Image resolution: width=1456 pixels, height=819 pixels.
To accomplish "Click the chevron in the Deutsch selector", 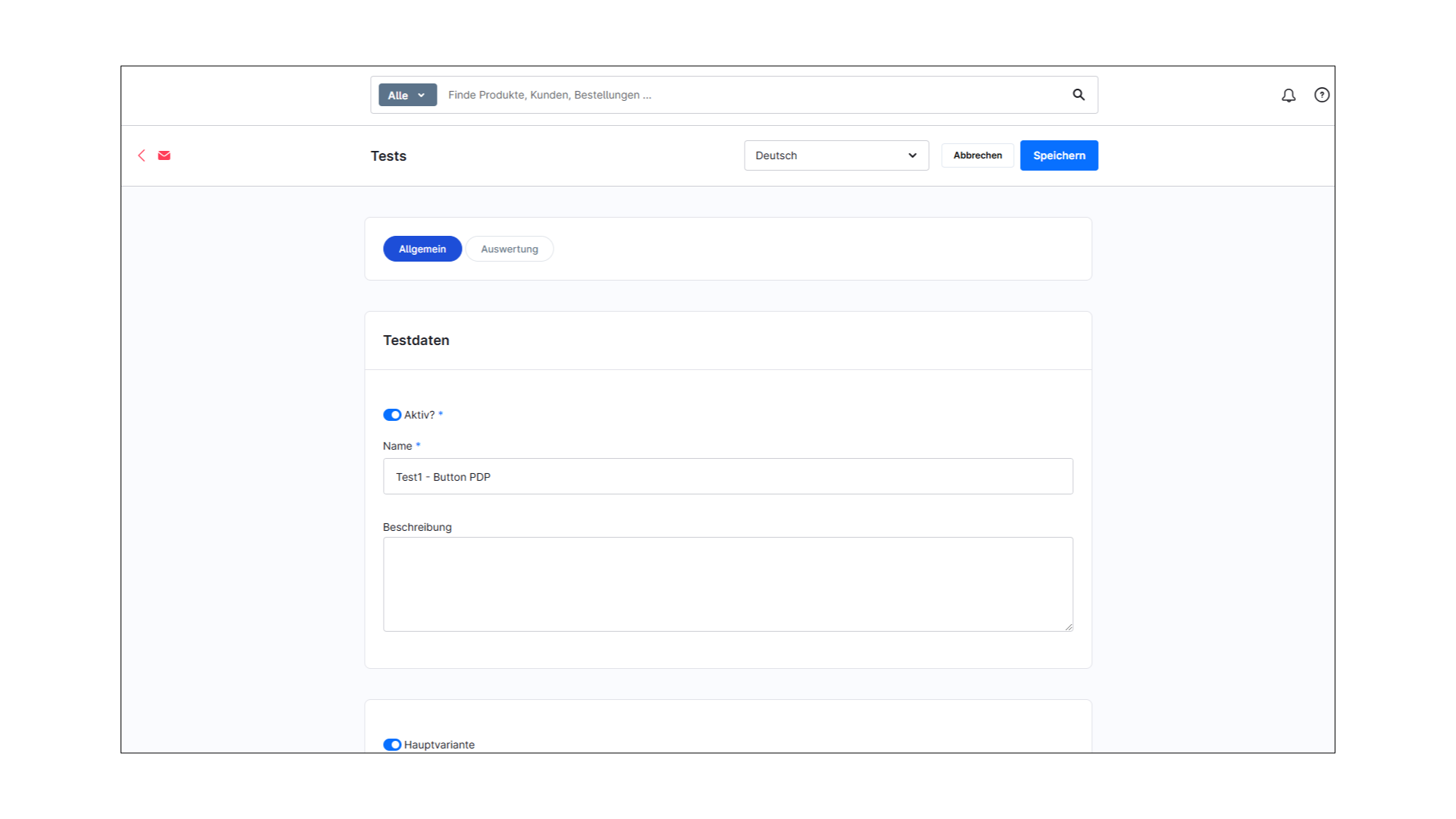I will [x=912, y=155].
